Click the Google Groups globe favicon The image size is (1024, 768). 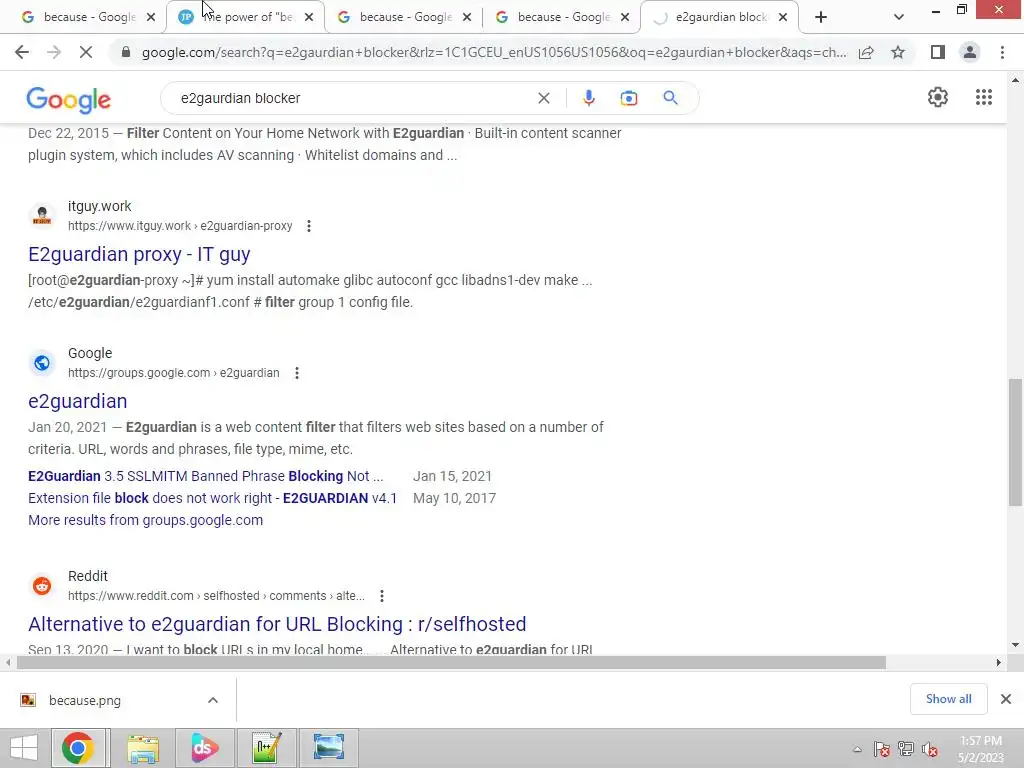tap(42, 362)
